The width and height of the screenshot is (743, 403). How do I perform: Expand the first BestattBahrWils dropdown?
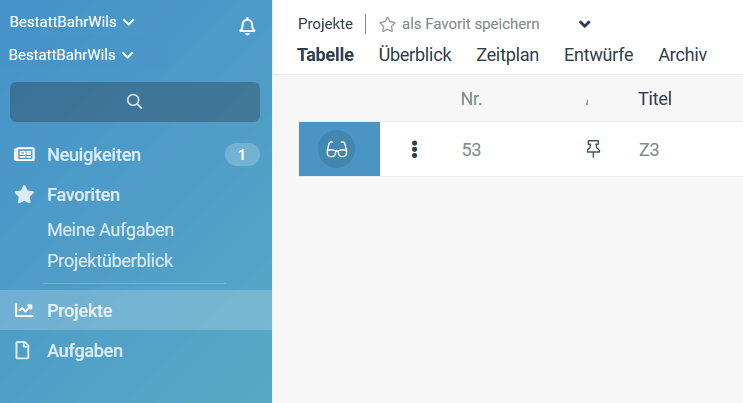(x=72, y=22)
